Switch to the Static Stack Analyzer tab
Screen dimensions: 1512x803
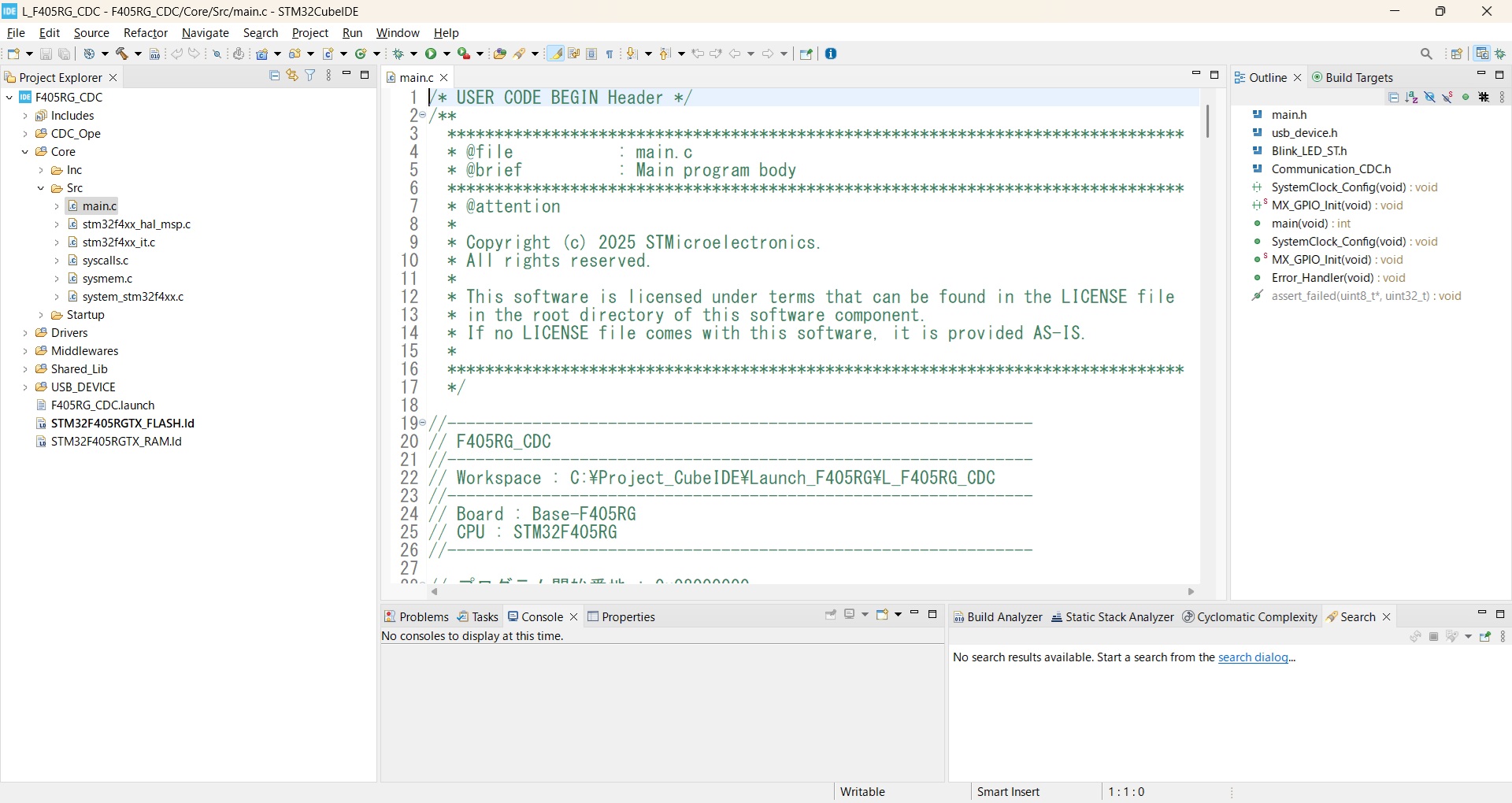tap(1112, 617)
